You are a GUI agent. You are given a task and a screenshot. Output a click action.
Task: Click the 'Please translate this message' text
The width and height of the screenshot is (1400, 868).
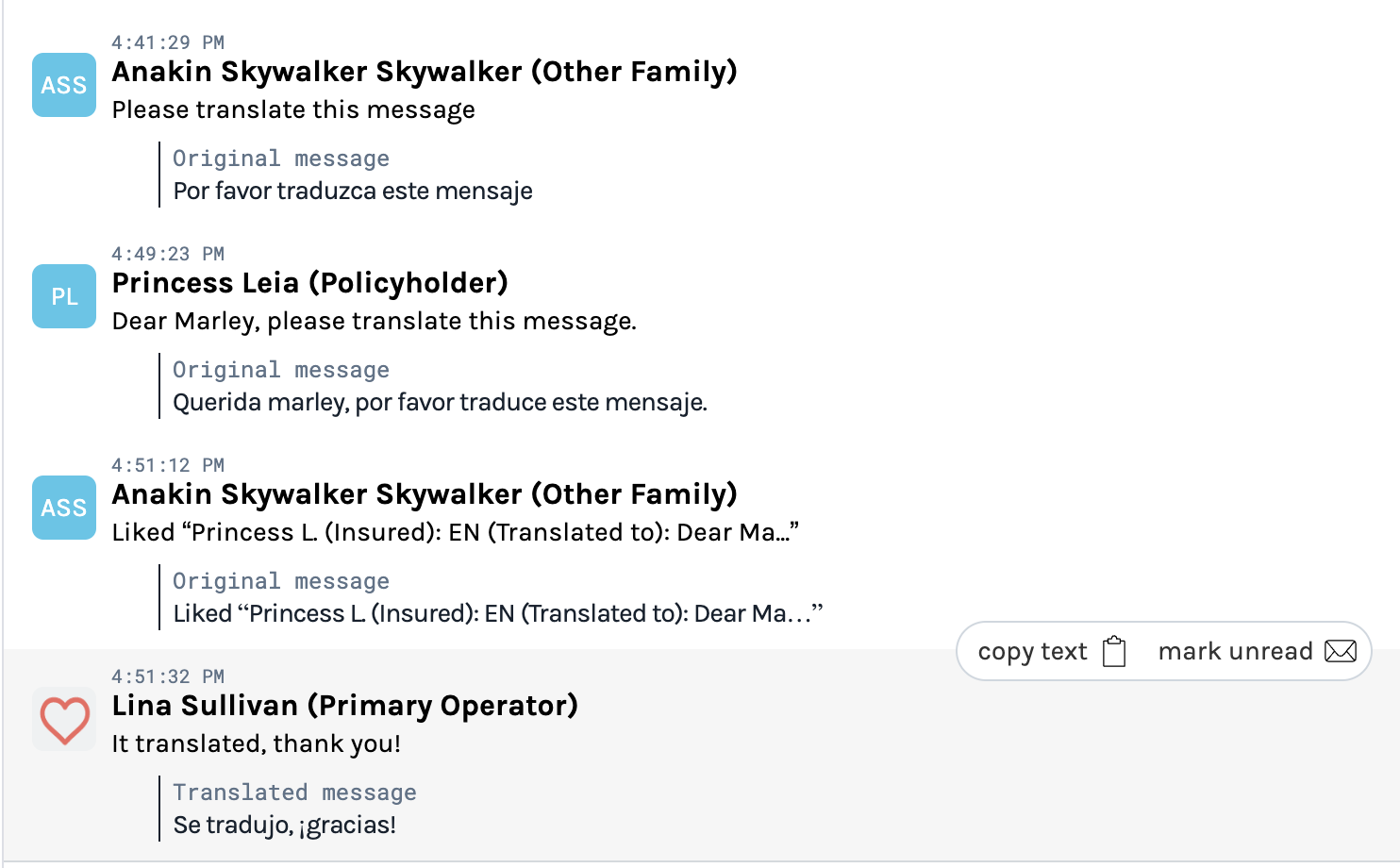(x=292, y=109)
